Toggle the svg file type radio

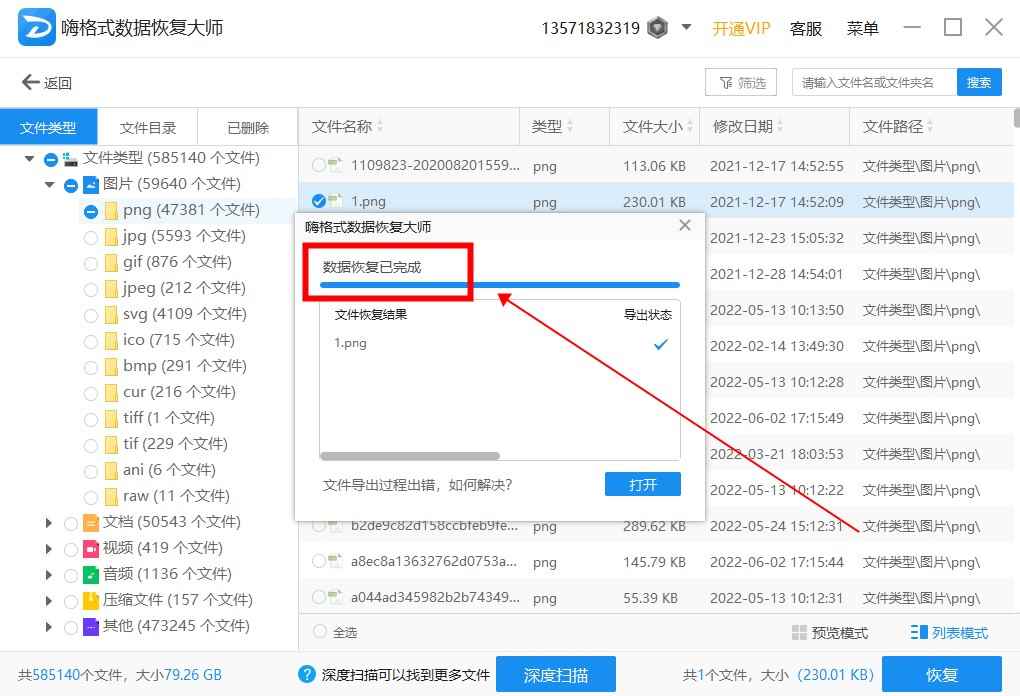point(91,315)
